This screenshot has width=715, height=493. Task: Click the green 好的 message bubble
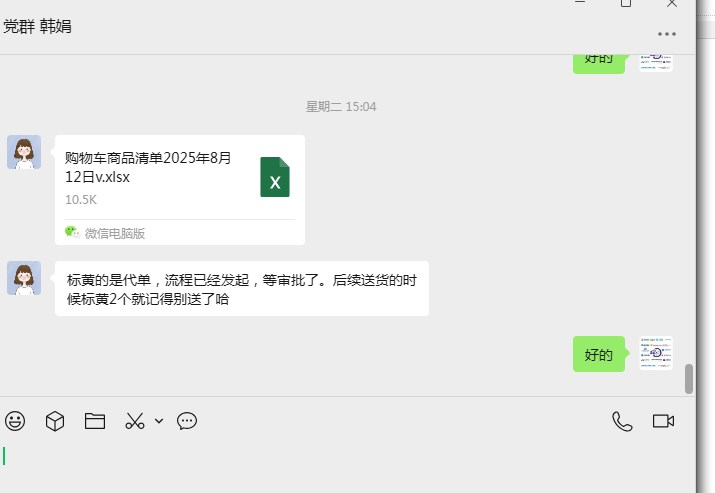(x=599, y=354)
